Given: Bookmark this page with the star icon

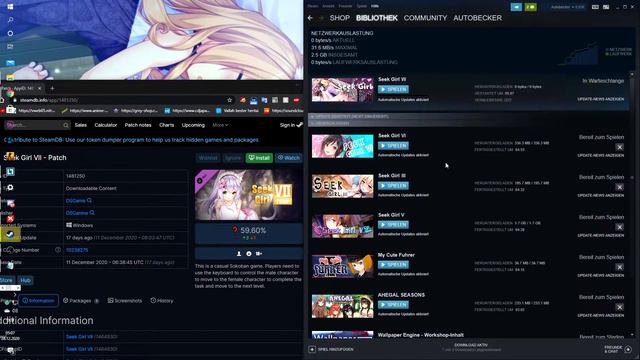Looking at the screenshot, I should (229, 100).
